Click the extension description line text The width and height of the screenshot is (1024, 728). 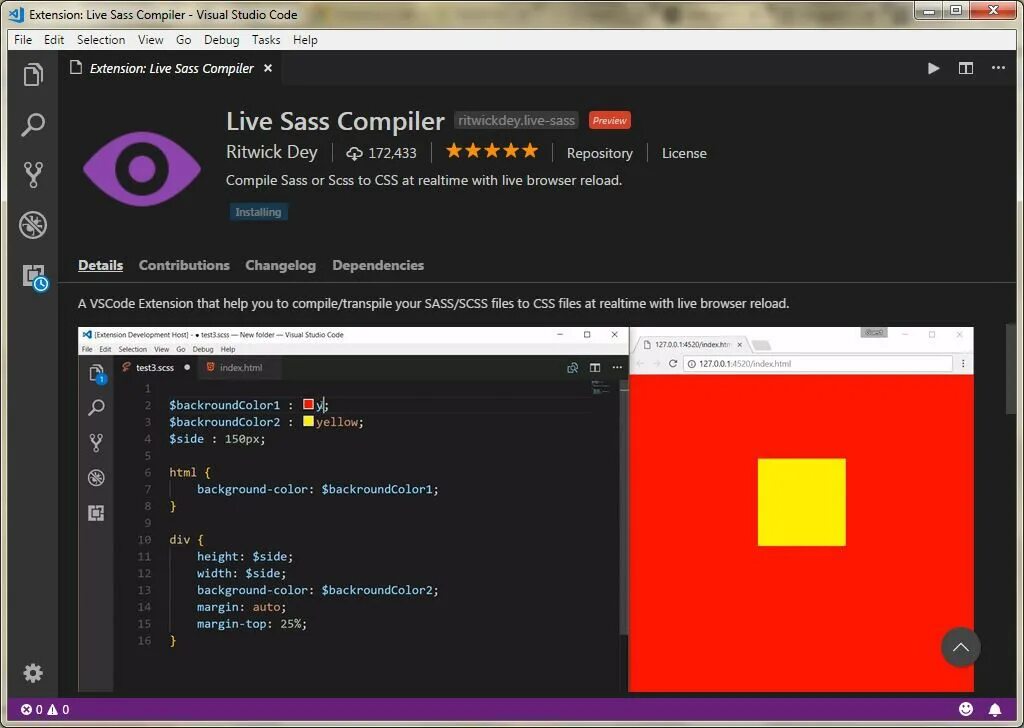[x=424, y=180]
